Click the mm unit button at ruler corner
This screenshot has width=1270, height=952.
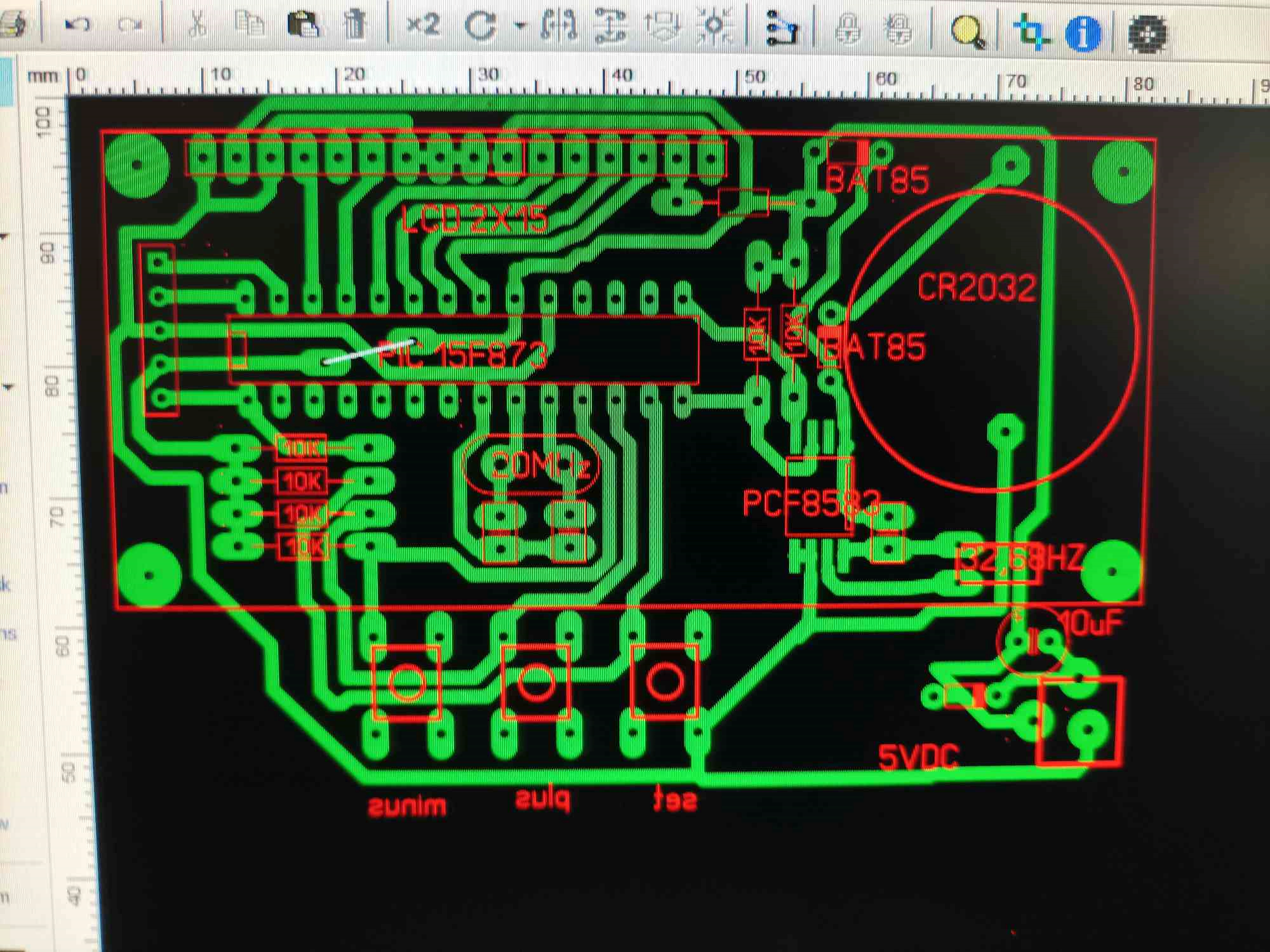pyautogui.click(x=42, y=76)
